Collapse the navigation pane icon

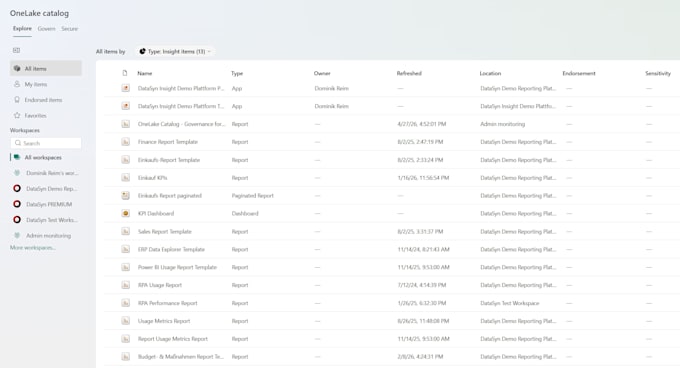tap(16, 50)
